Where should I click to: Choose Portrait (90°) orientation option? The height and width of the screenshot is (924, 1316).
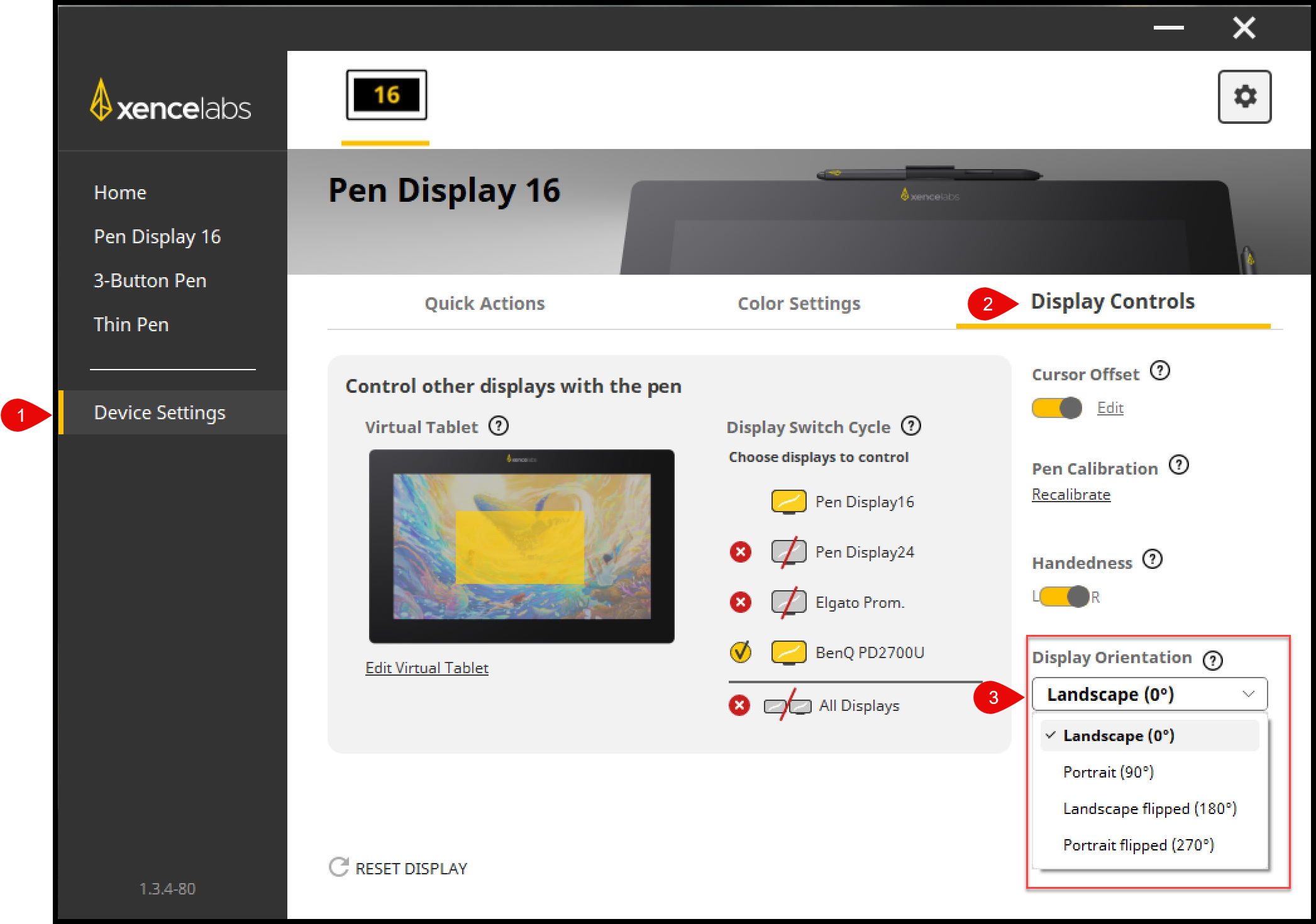pyautogui.click(x=1108, y=772)
